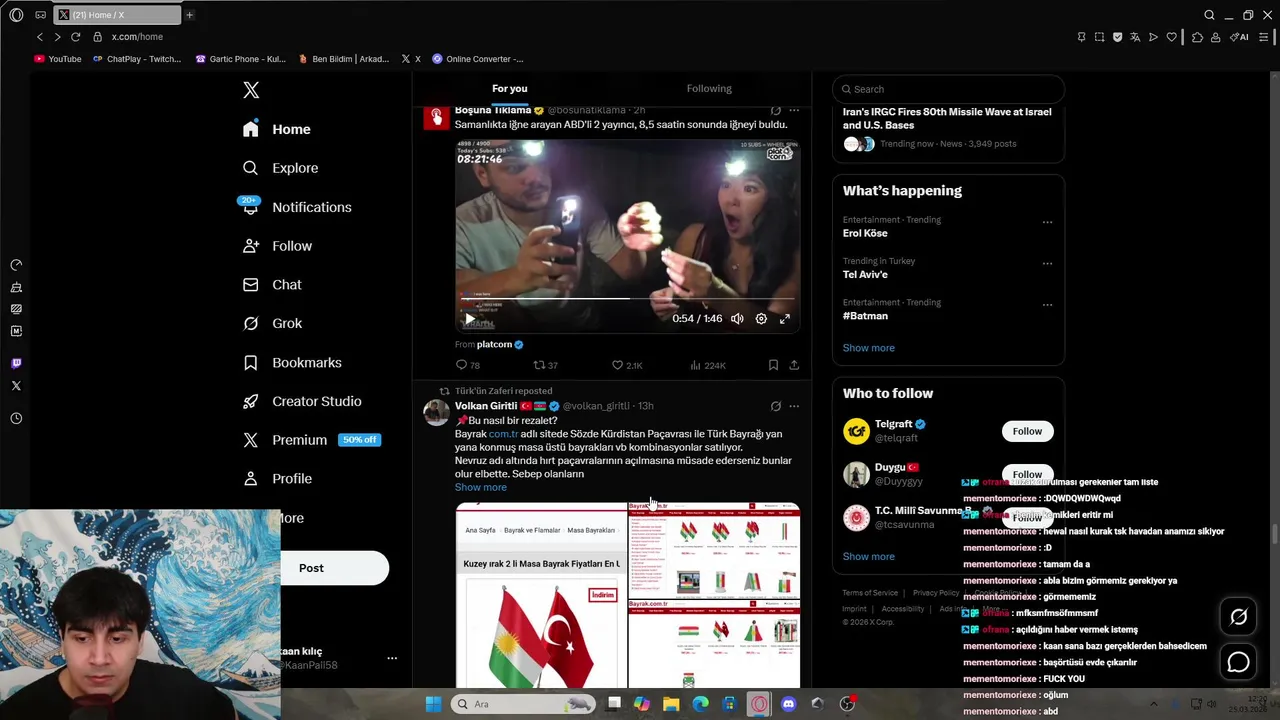The height and width of the screenshot is (720, 1280).
Task: Follow the Duygu account
Action: (1027, 474)
